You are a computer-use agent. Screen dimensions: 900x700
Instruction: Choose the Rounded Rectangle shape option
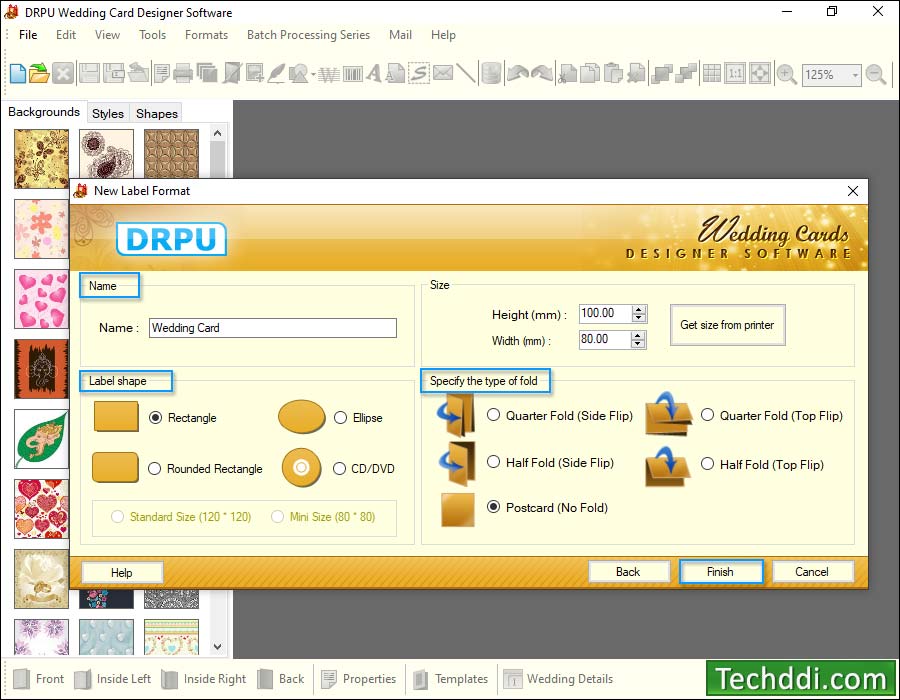point(154,469)
